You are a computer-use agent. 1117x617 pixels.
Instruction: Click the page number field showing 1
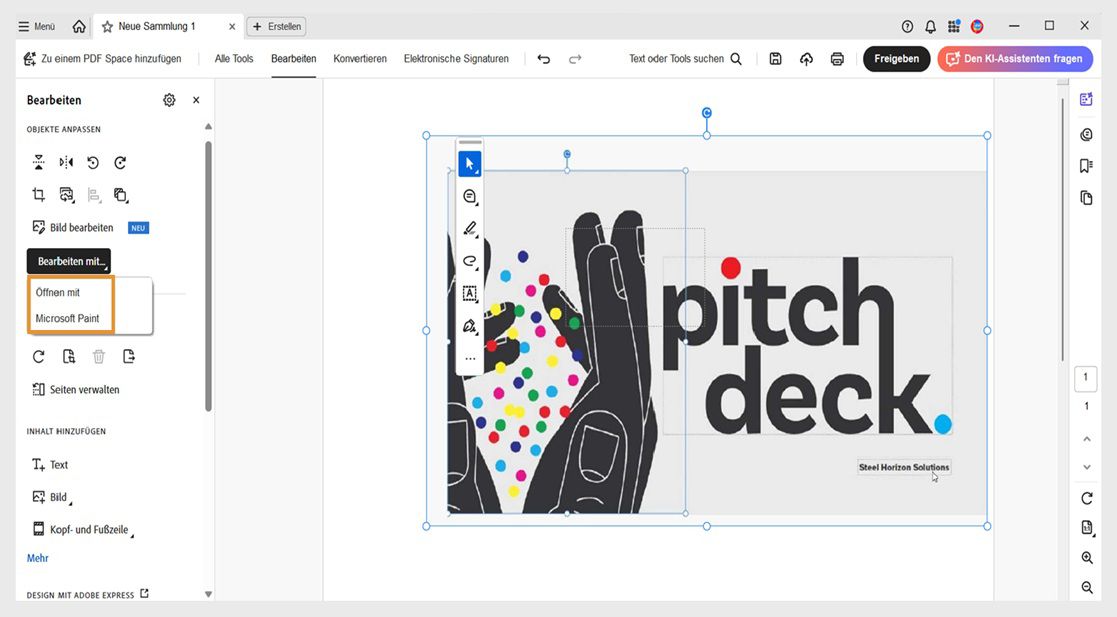point(1086,378)
